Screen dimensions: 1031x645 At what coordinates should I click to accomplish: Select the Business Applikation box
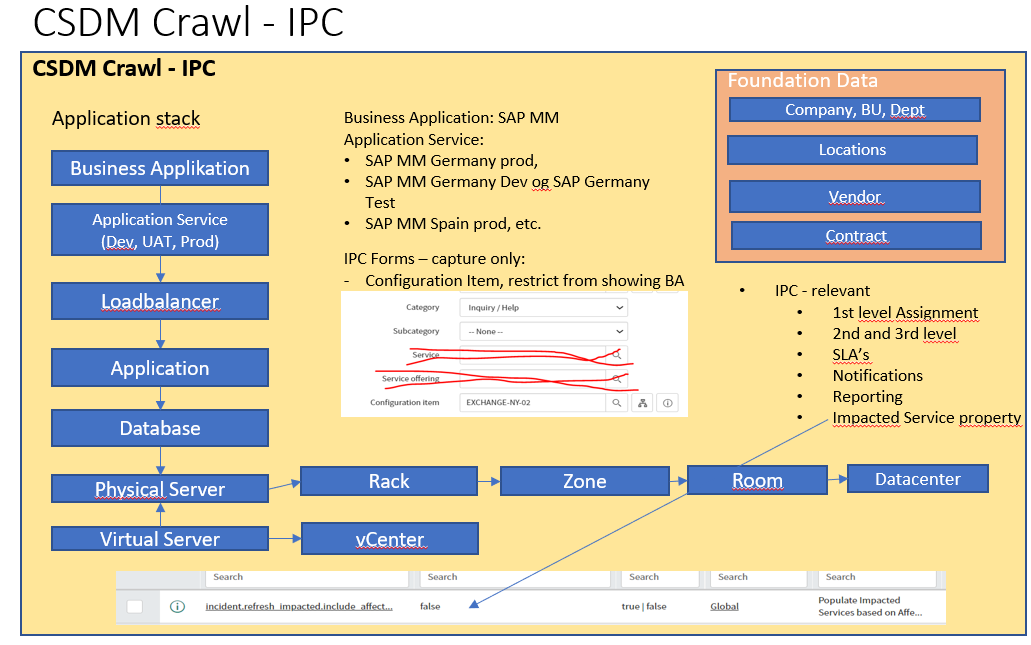click(x=160, y=168)
